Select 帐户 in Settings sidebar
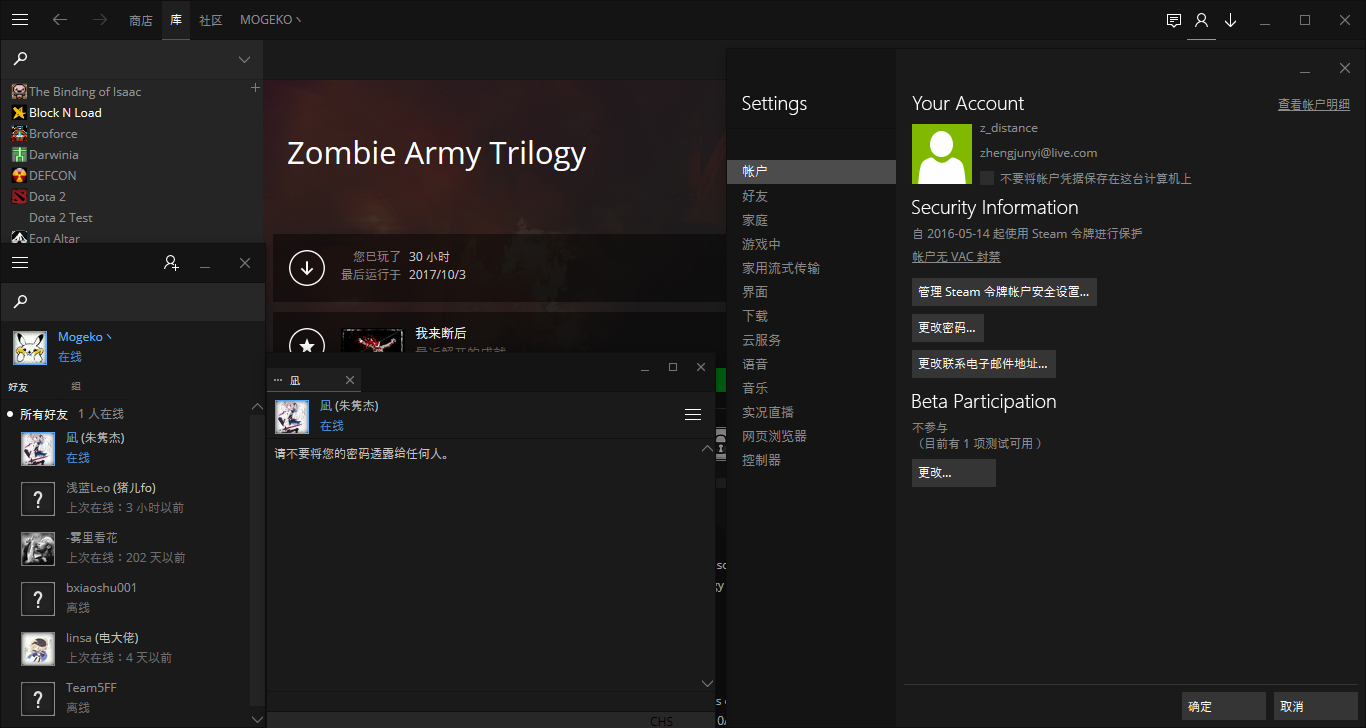Screen dimensions: 1366x728 point(811,172)
